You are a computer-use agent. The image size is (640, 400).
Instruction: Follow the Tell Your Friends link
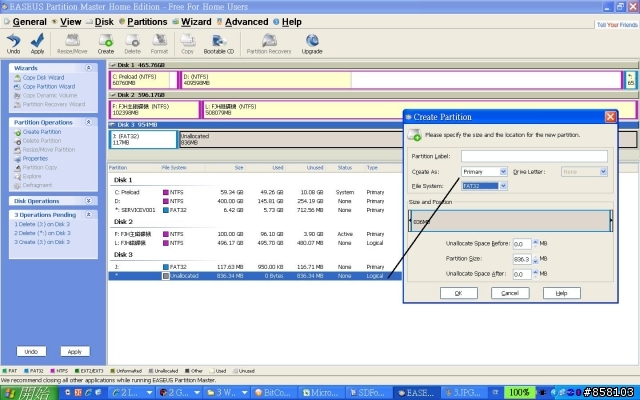617,25
